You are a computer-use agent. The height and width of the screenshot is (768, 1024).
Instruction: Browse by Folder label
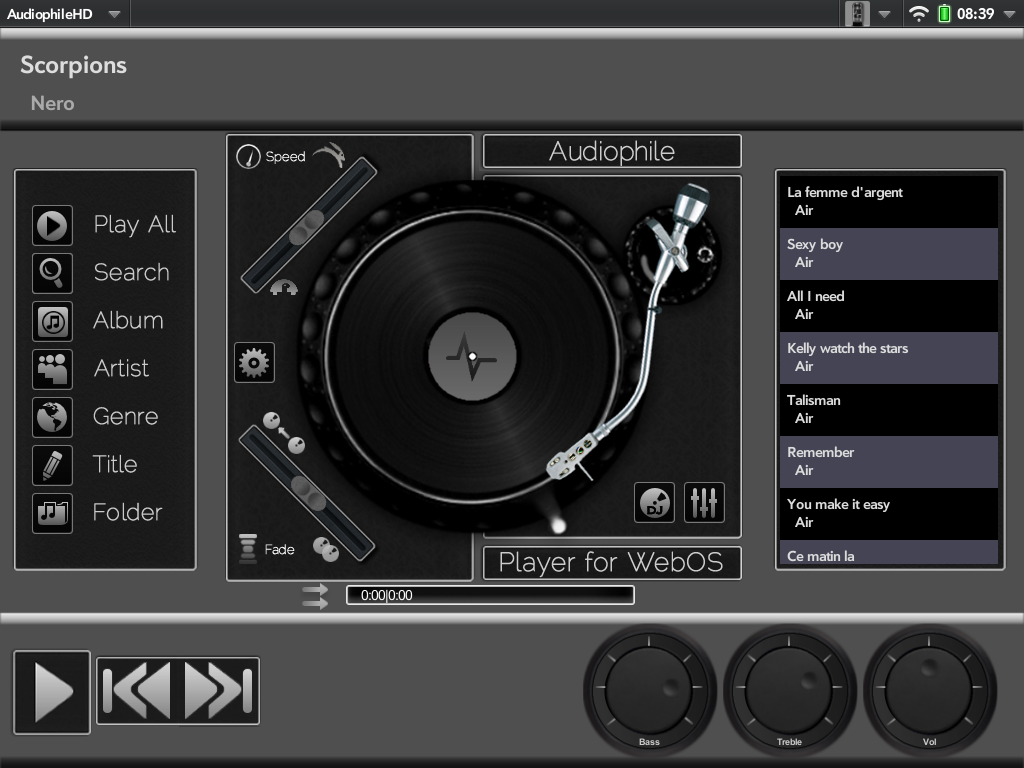point(127,513)
